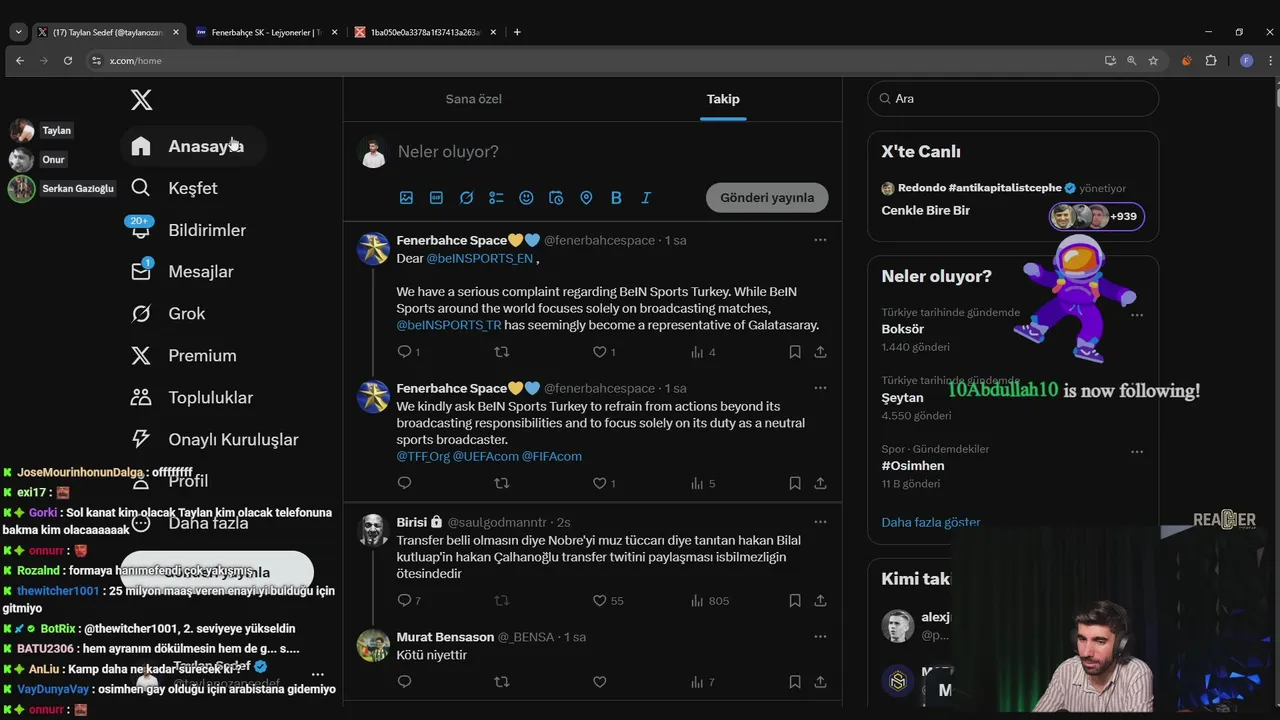Click the Ara search field
The image size is (1280, 720).
[x=1013, y=99]
